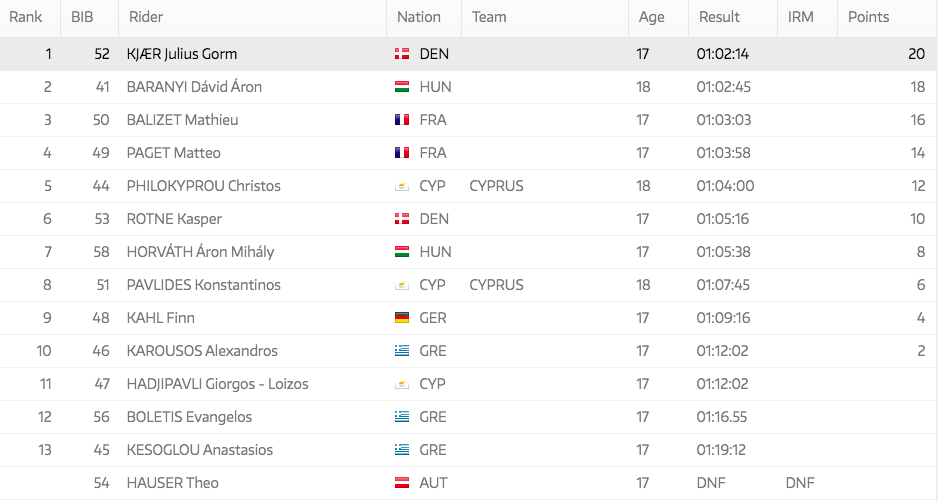Click the Cyprus flag in PHILOKYPROU Christos row

402,186
